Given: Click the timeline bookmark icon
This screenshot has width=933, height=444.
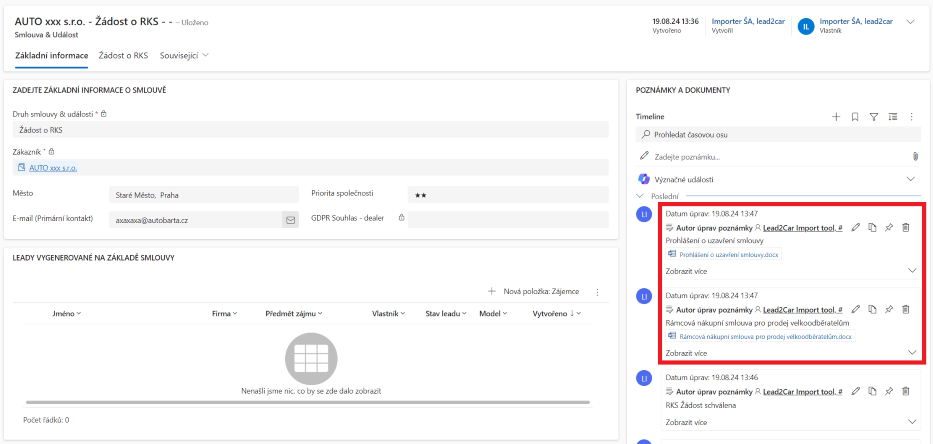Looking at the screenshot, I should [x=855, y=117].
